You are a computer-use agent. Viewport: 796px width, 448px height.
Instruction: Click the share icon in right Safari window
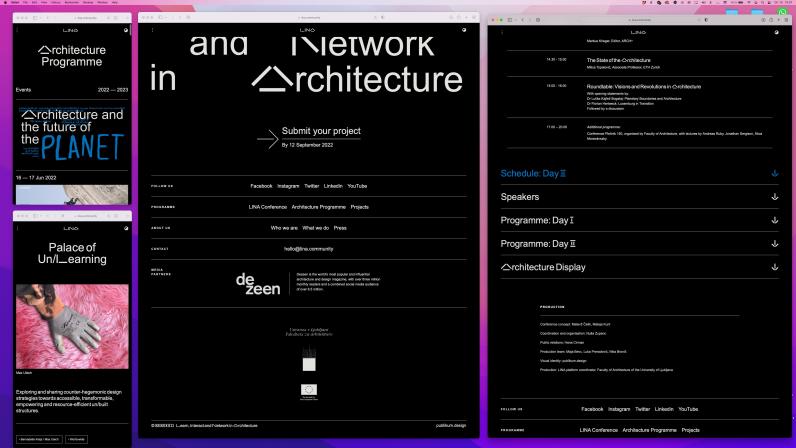[x=771, y=20]
